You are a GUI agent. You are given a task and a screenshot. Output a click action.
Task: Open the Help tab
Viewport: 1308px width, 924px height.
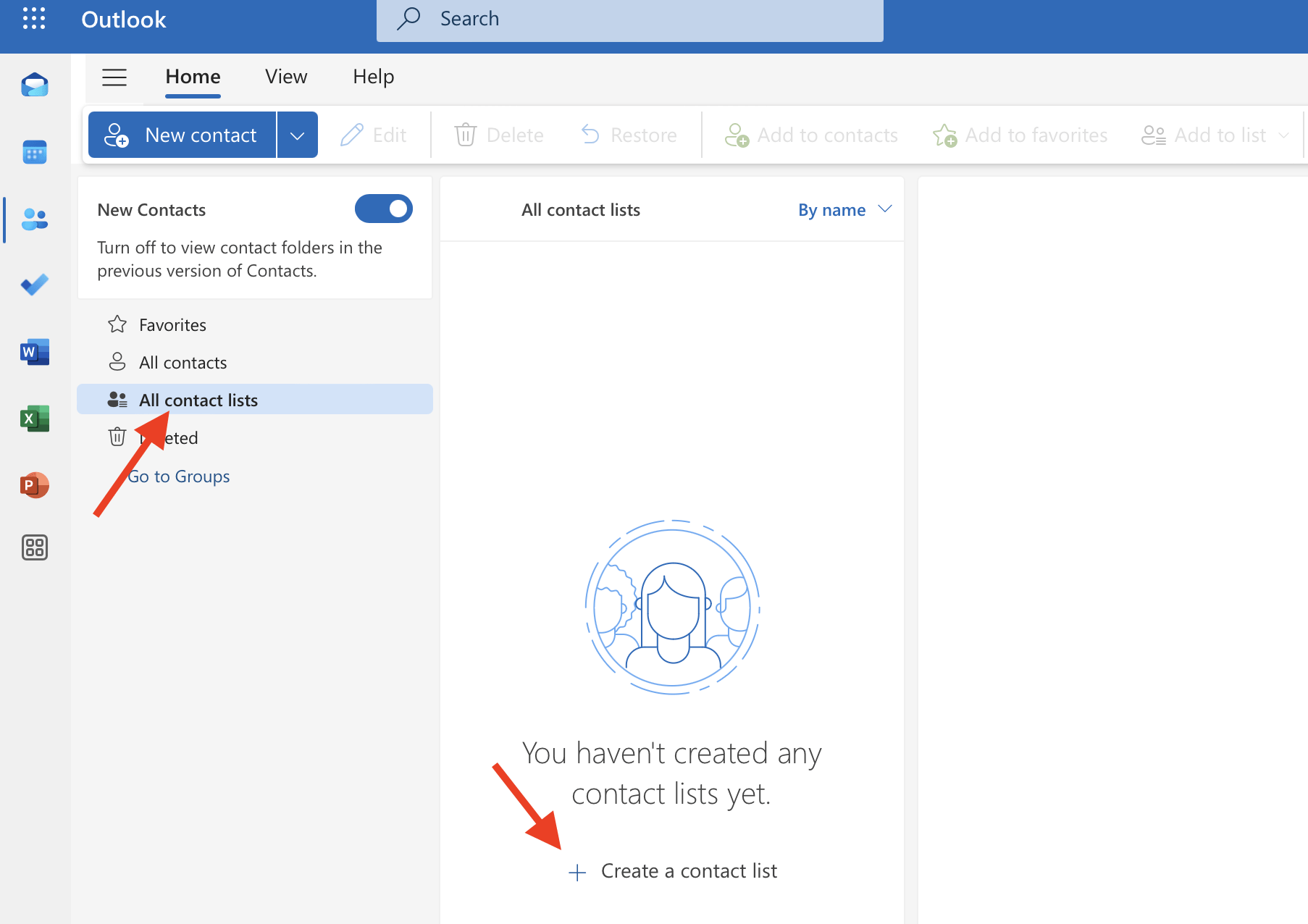373,77
